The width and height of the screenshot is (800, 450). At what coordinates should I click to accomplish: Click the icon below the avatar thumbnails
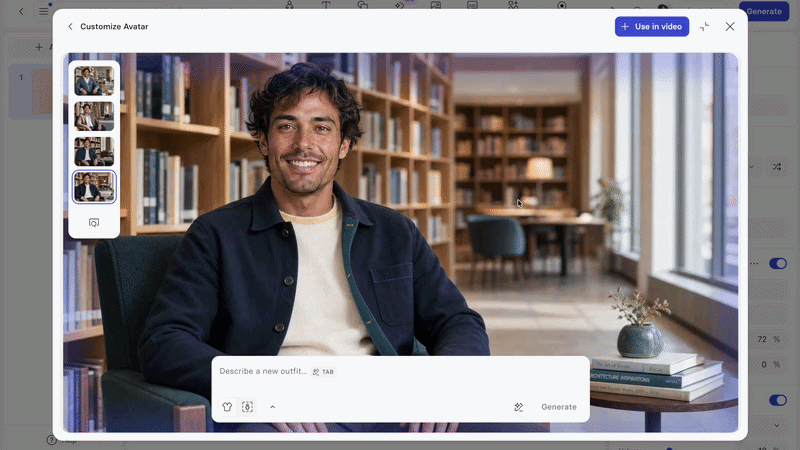coord(94,223)
